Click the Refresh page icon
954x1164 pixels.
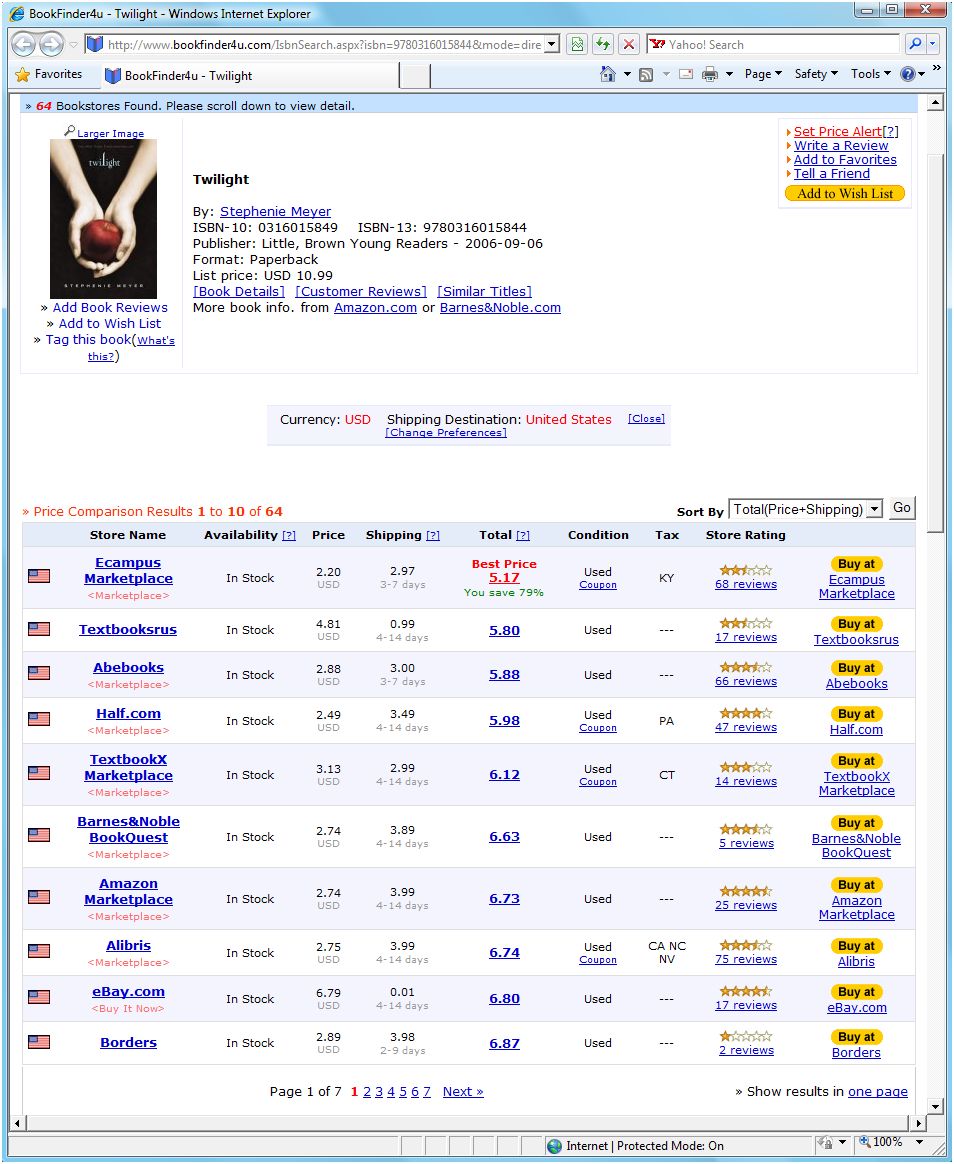[602, 45]
